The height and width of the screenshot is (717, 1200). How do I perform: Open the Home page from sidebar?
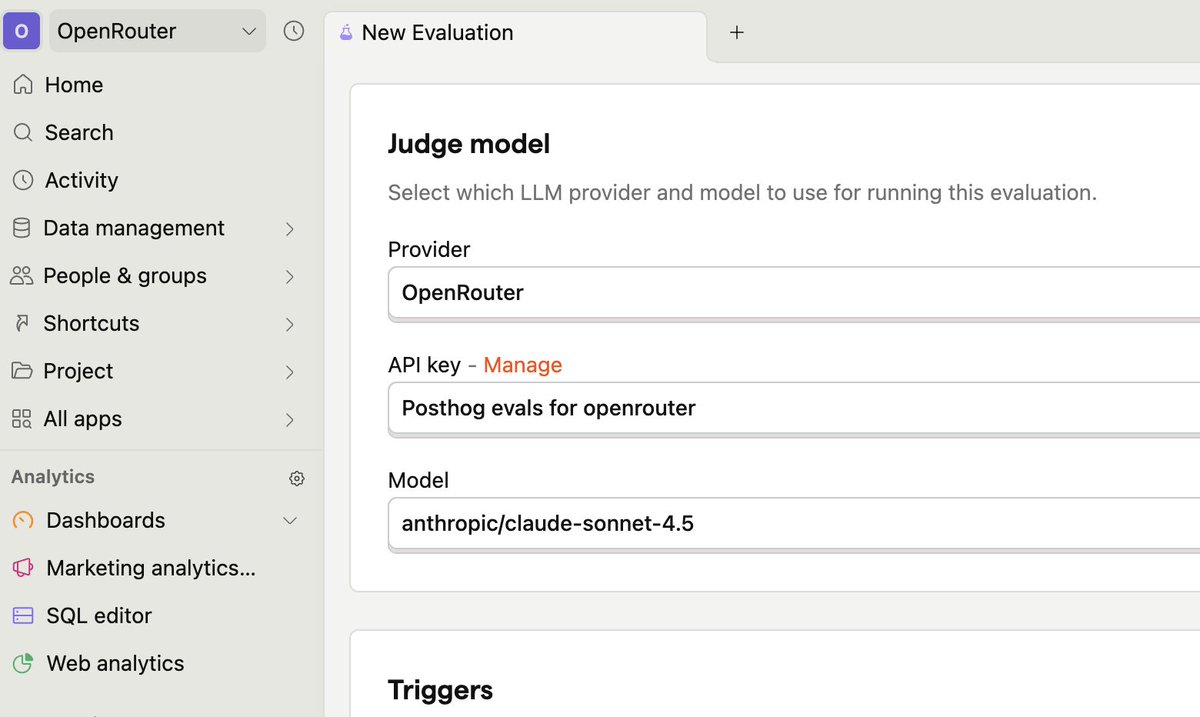72,85
